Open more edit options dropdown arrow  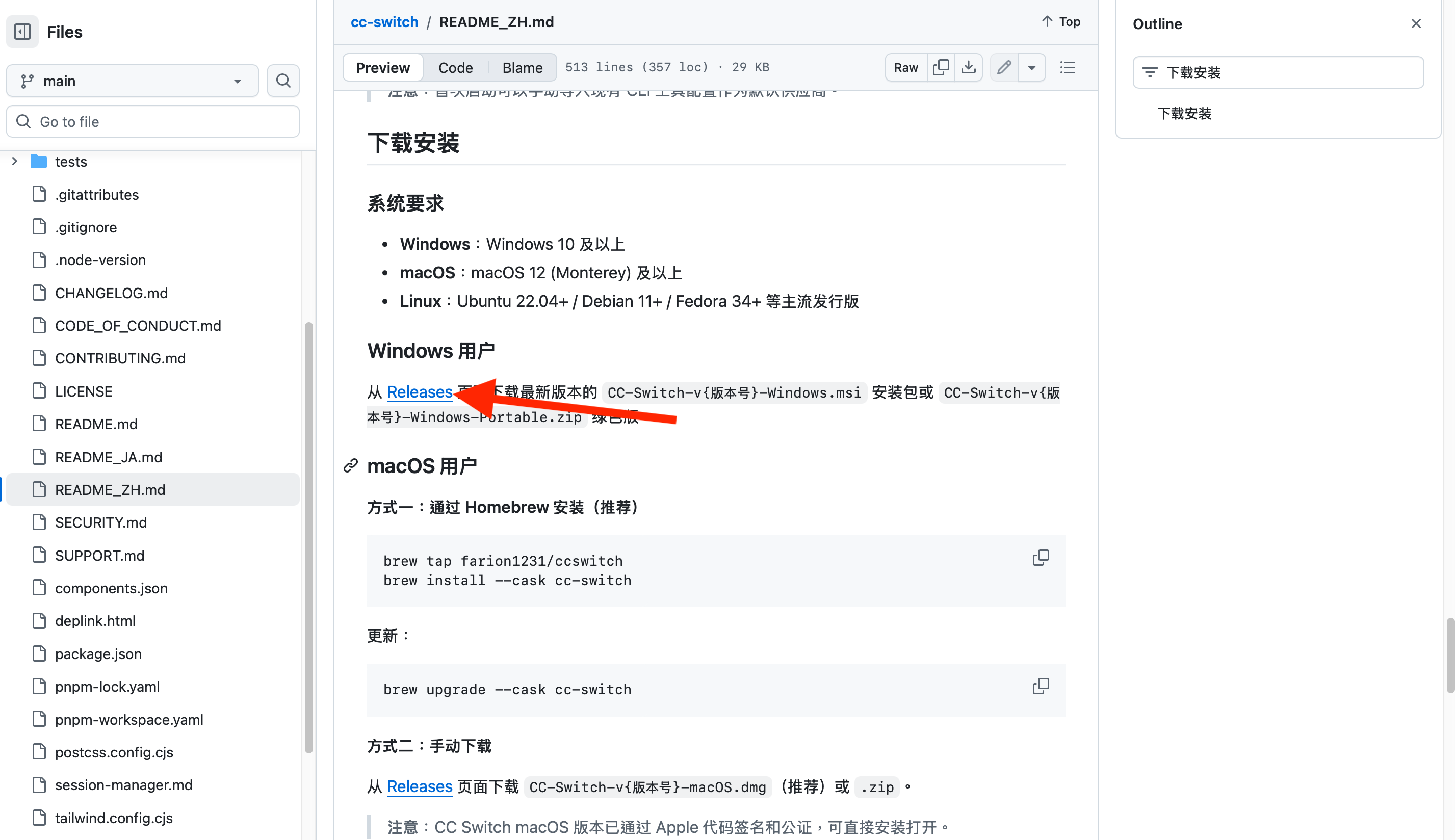pyautogui.click(x=1031, y=67)
